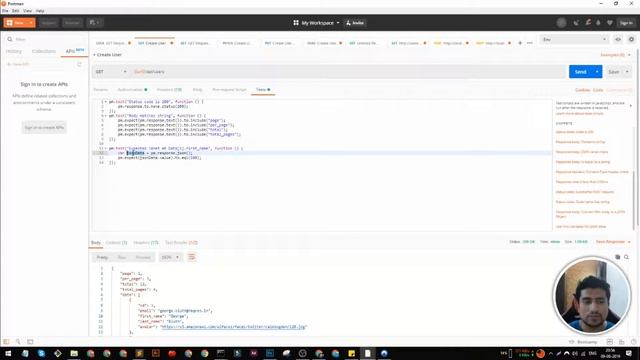Switch to the Test Results tab

point(181,242)
